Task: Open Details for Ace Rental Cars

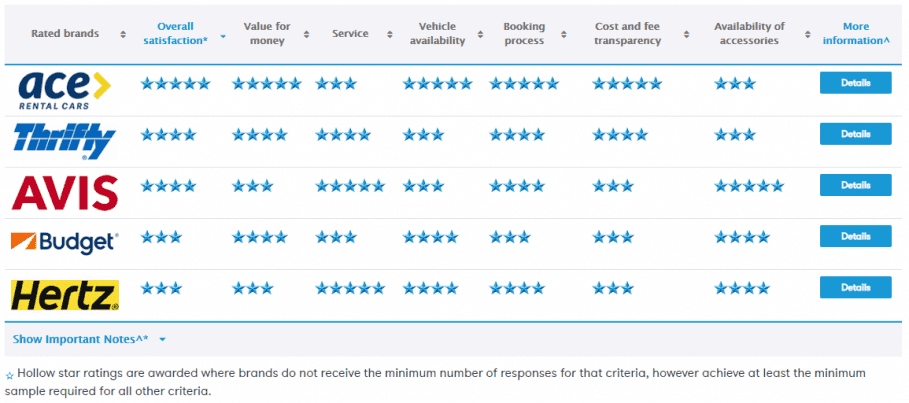Action: 855,83
